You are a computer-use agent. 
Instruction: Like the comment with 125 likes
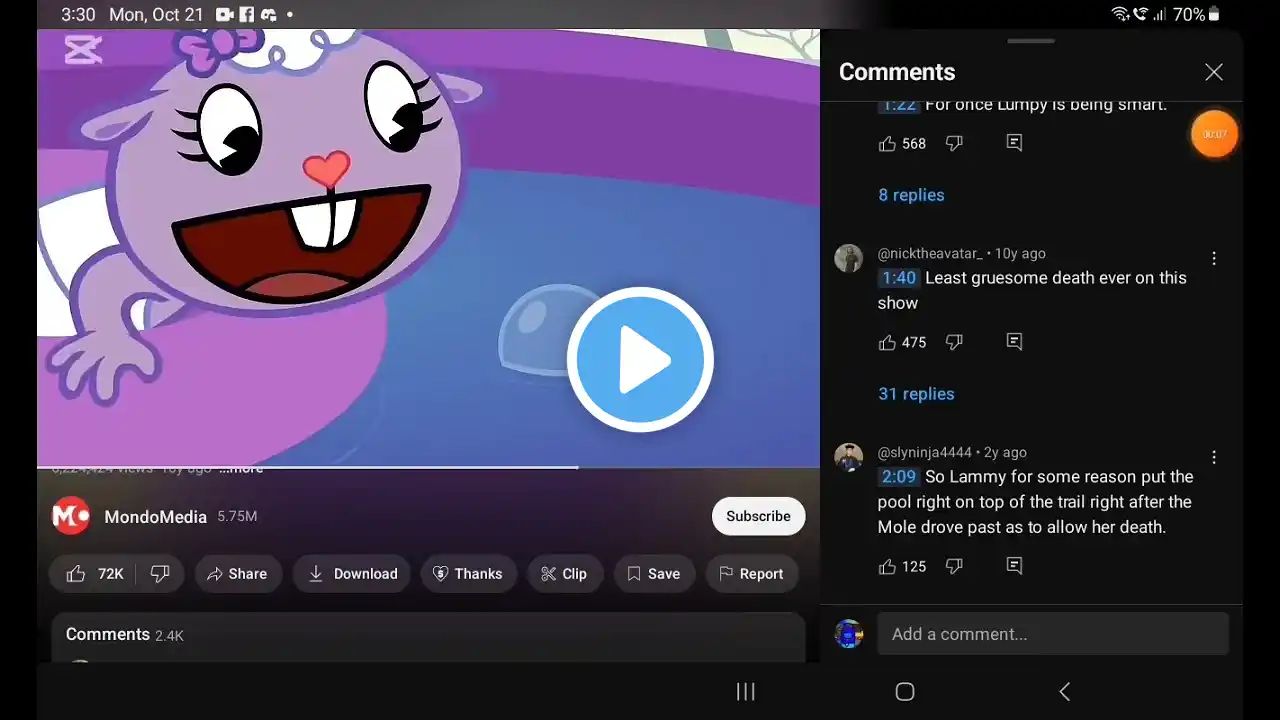click(x=887, y=566)
